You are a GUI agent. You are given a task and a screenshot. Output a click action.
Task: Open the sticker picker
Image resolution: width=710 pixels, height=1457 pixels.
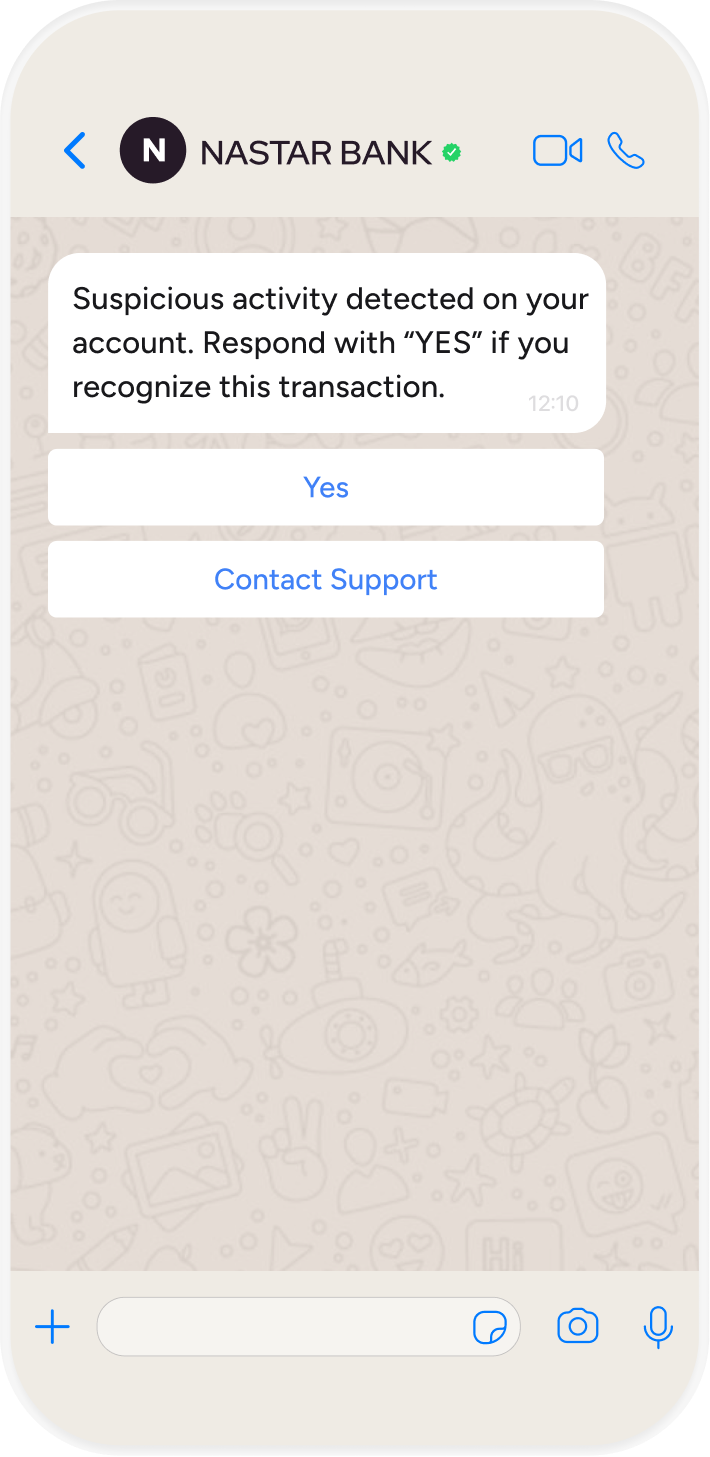click(489, 1327)
